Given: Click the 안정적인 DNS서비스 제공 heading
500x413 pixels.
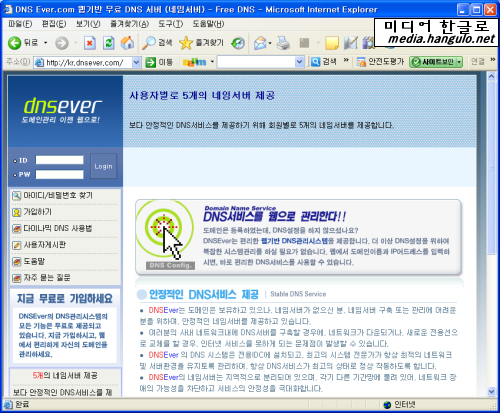Looking at the screenshot, I should (x=204, y=294).
